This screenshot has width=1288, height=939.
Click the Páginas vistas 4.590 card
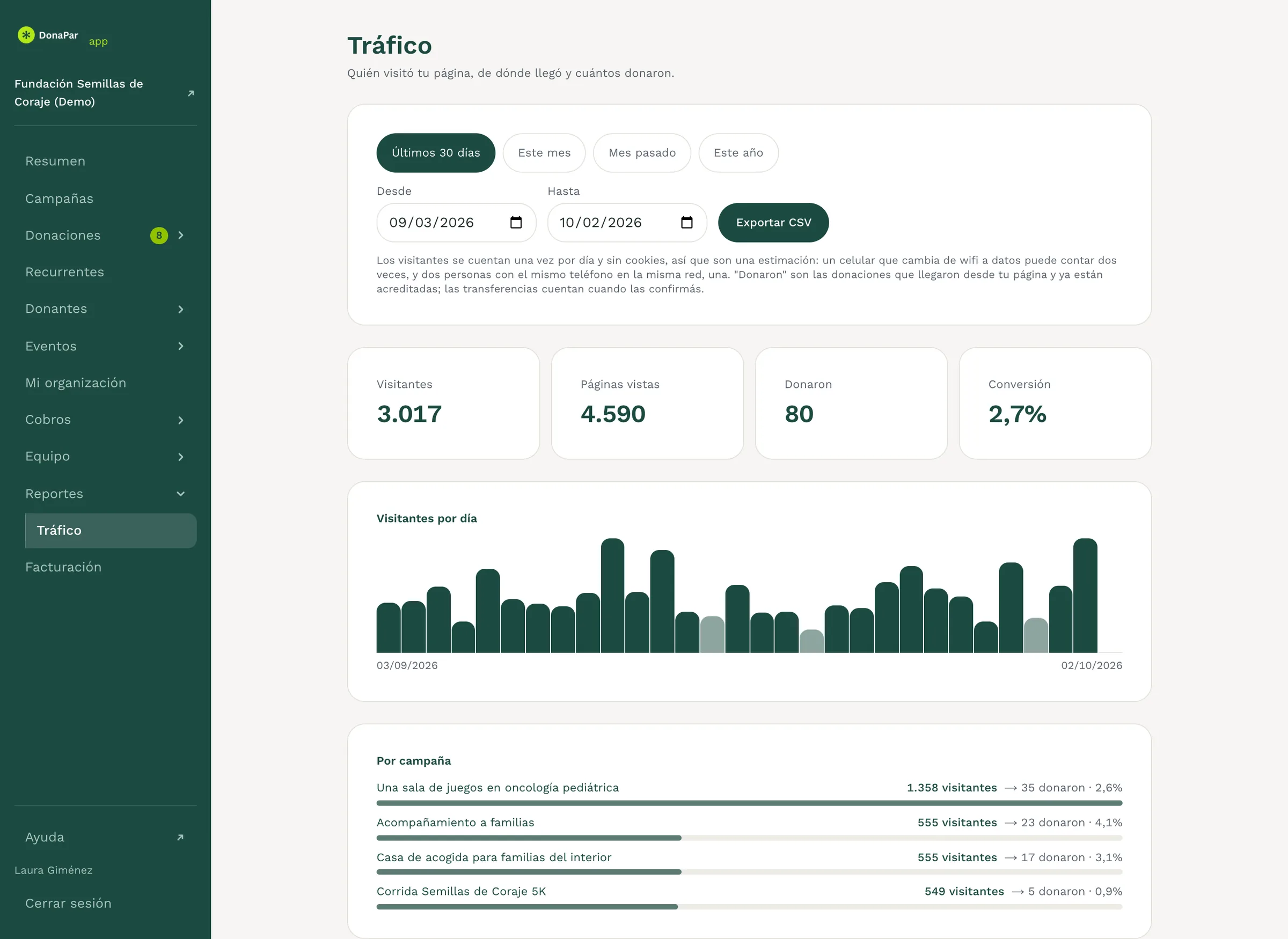pos(647,403)
